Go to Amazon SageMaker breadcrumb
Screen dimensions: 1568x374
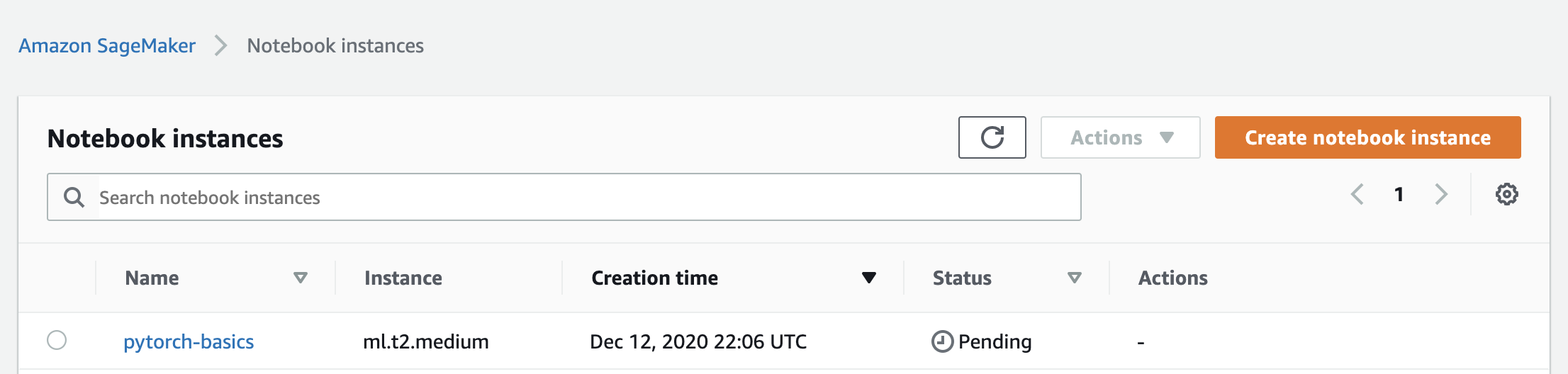point(107,46)
